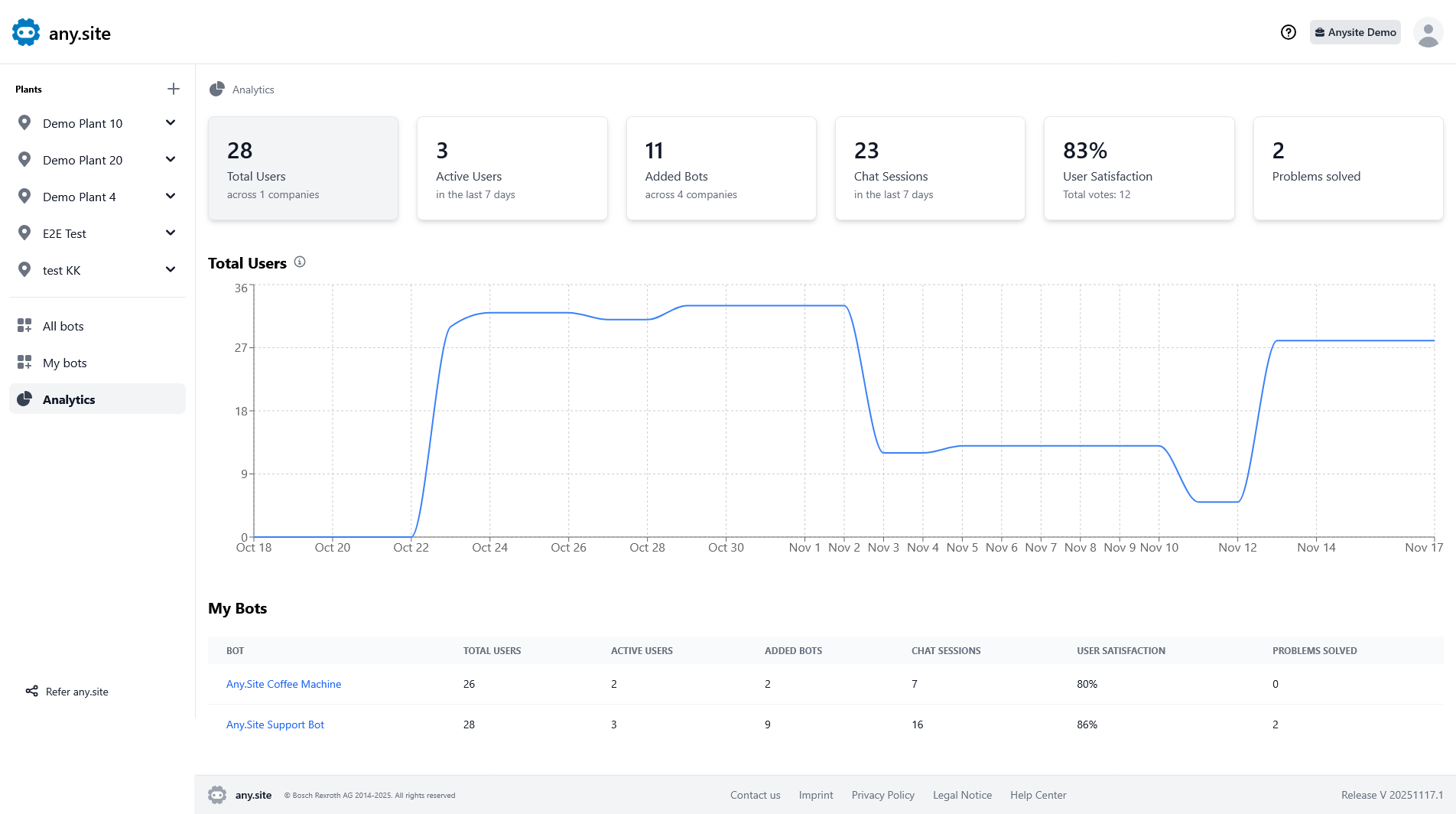
Task: Open the Any.Site Support Bot link
Action: click(275, 724)
